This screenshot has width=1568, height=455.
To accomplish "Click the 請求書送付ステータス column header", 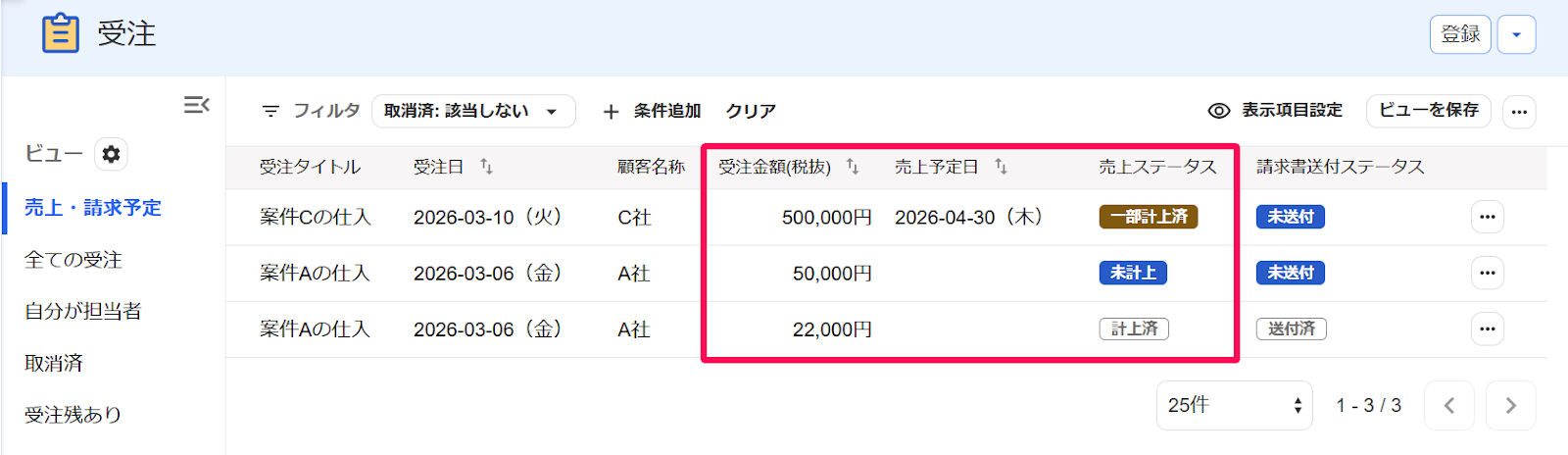I will pos(1340,167).
